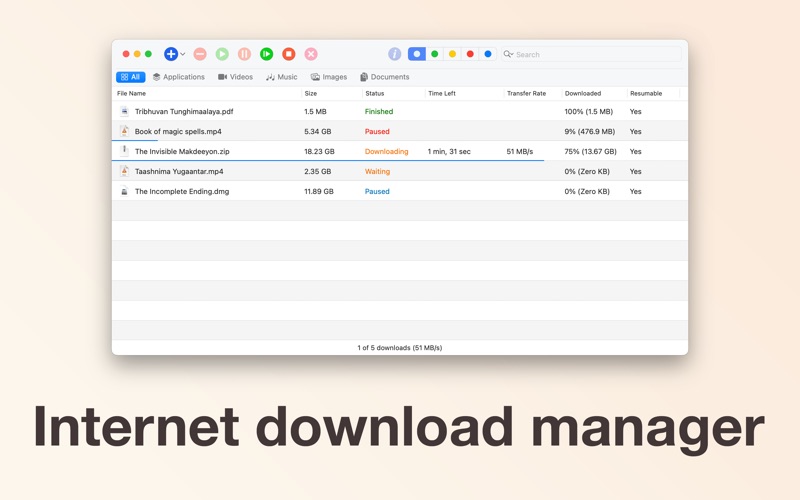
Task: Open info inspector via the i icon
Action: click(x=394, y=54)
